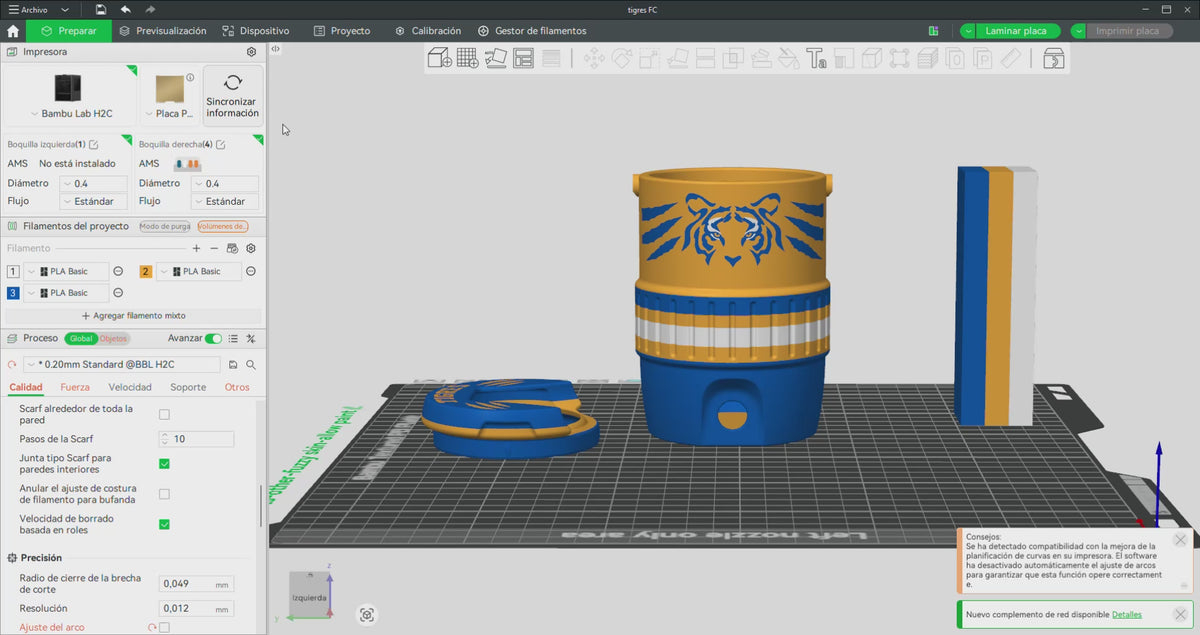Open printer settings gear next to Impresora
This screenshot has height=635, width=1200.
click(251, 51)
